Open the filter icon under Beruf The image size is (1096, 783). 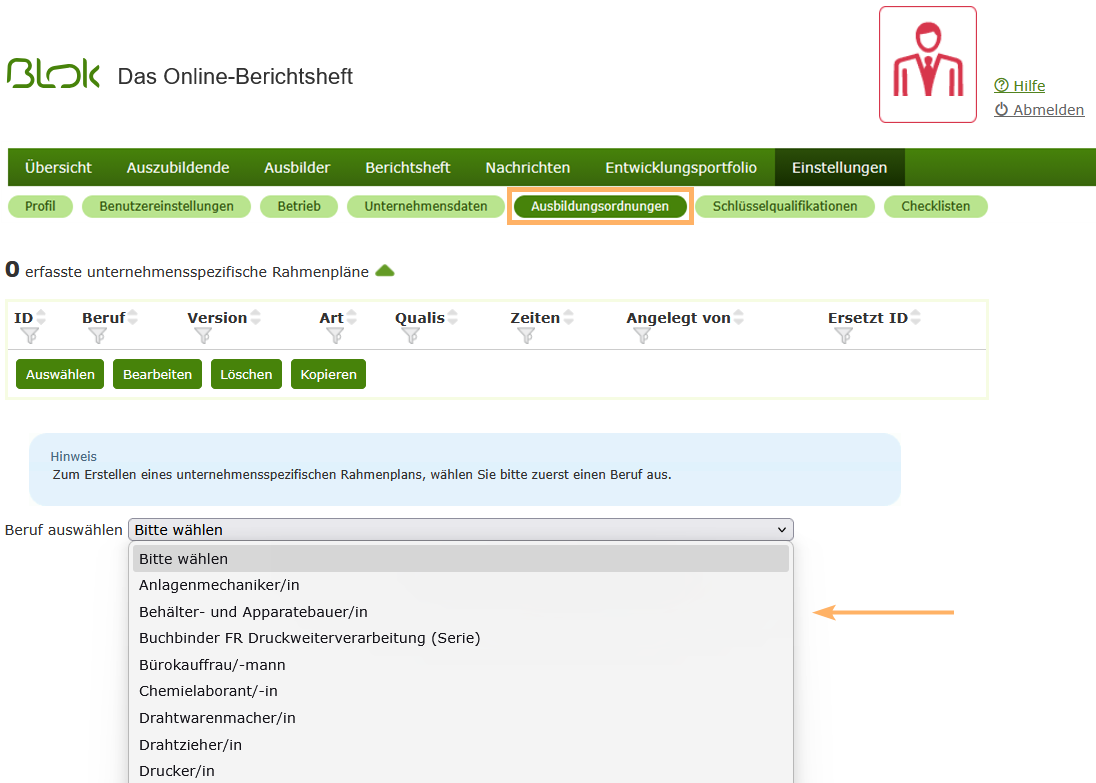pyautogui.click(x=98, y=336)
